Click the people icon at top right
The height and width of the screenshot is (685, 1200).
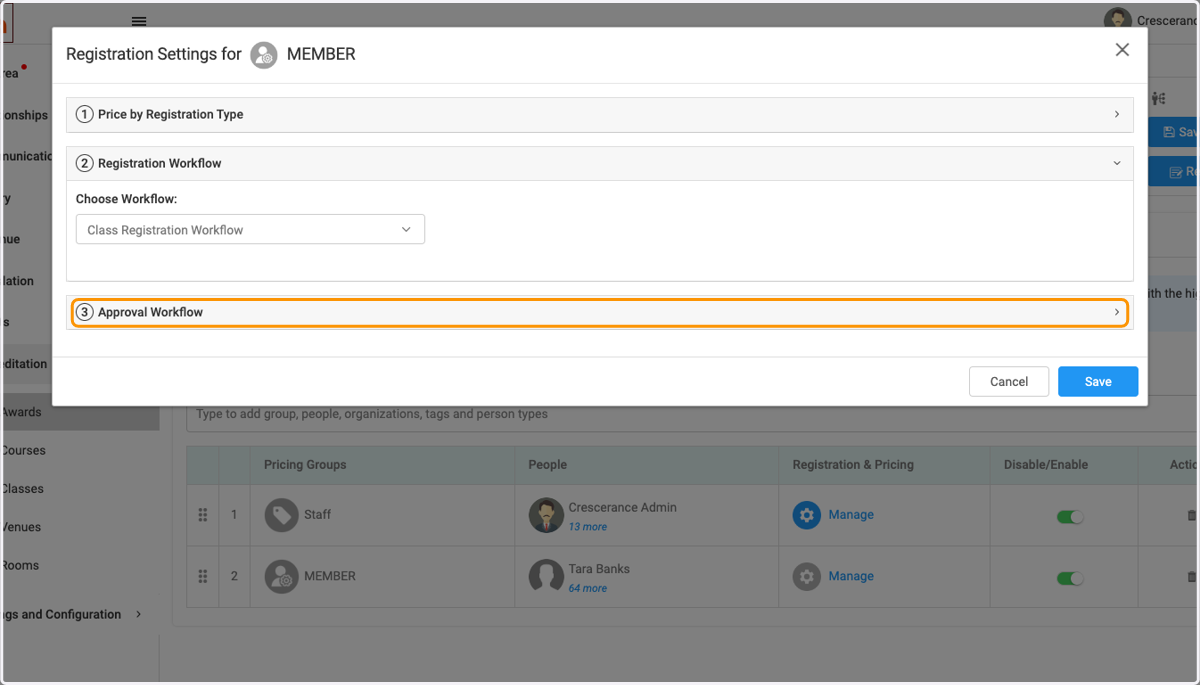(x=1159, y=98)
